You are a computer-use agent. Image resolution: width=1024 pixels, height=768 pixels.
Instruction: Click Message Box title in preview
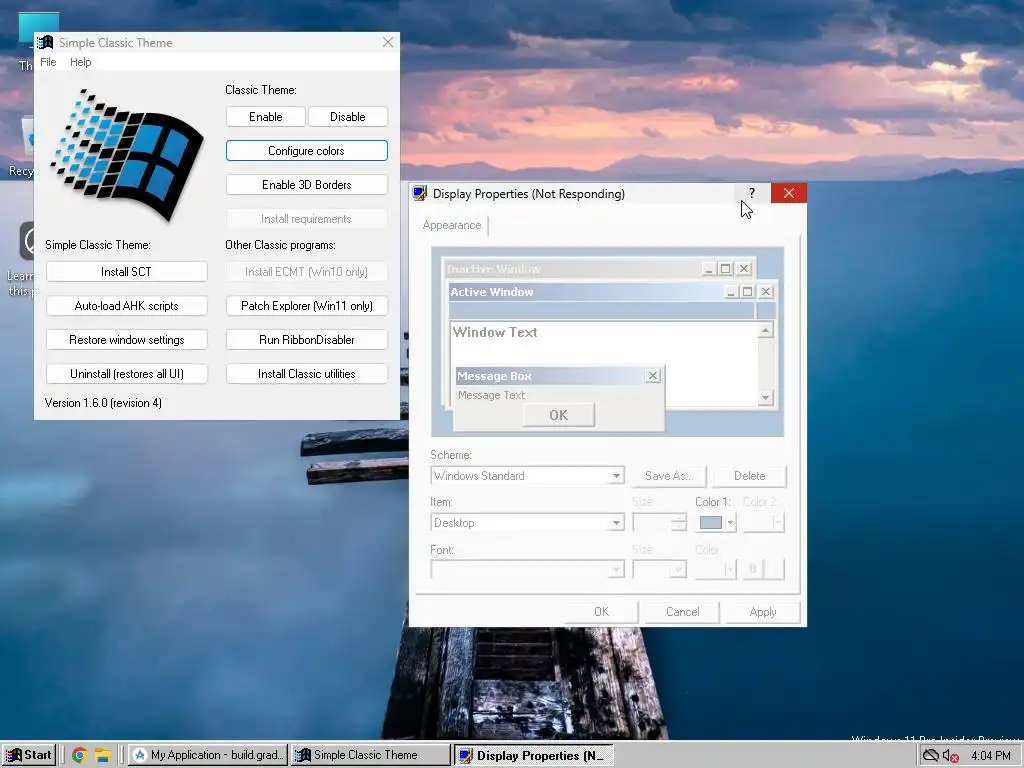[494, 376]
